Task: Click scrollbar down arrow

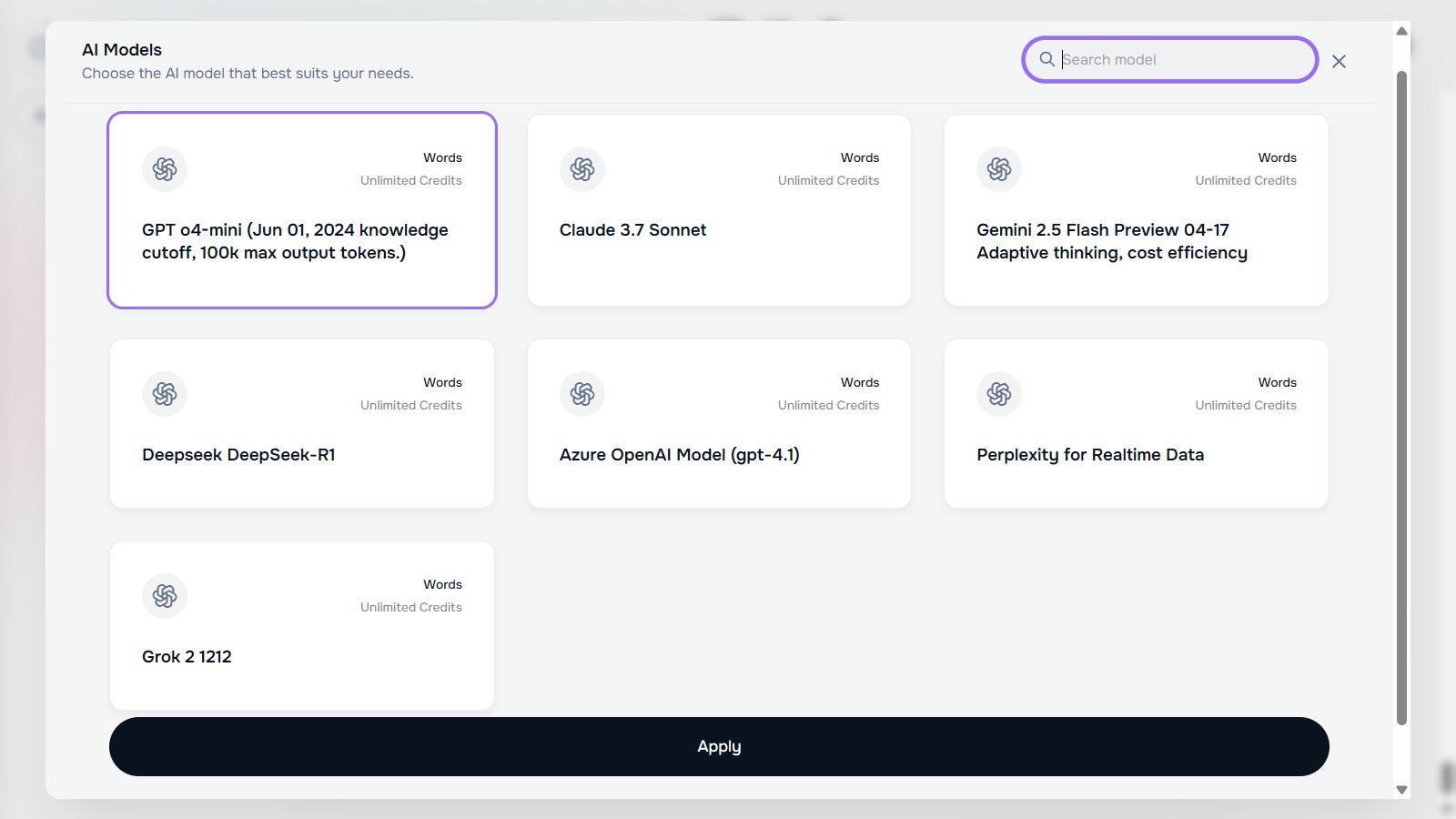Action: [1401, 790]
